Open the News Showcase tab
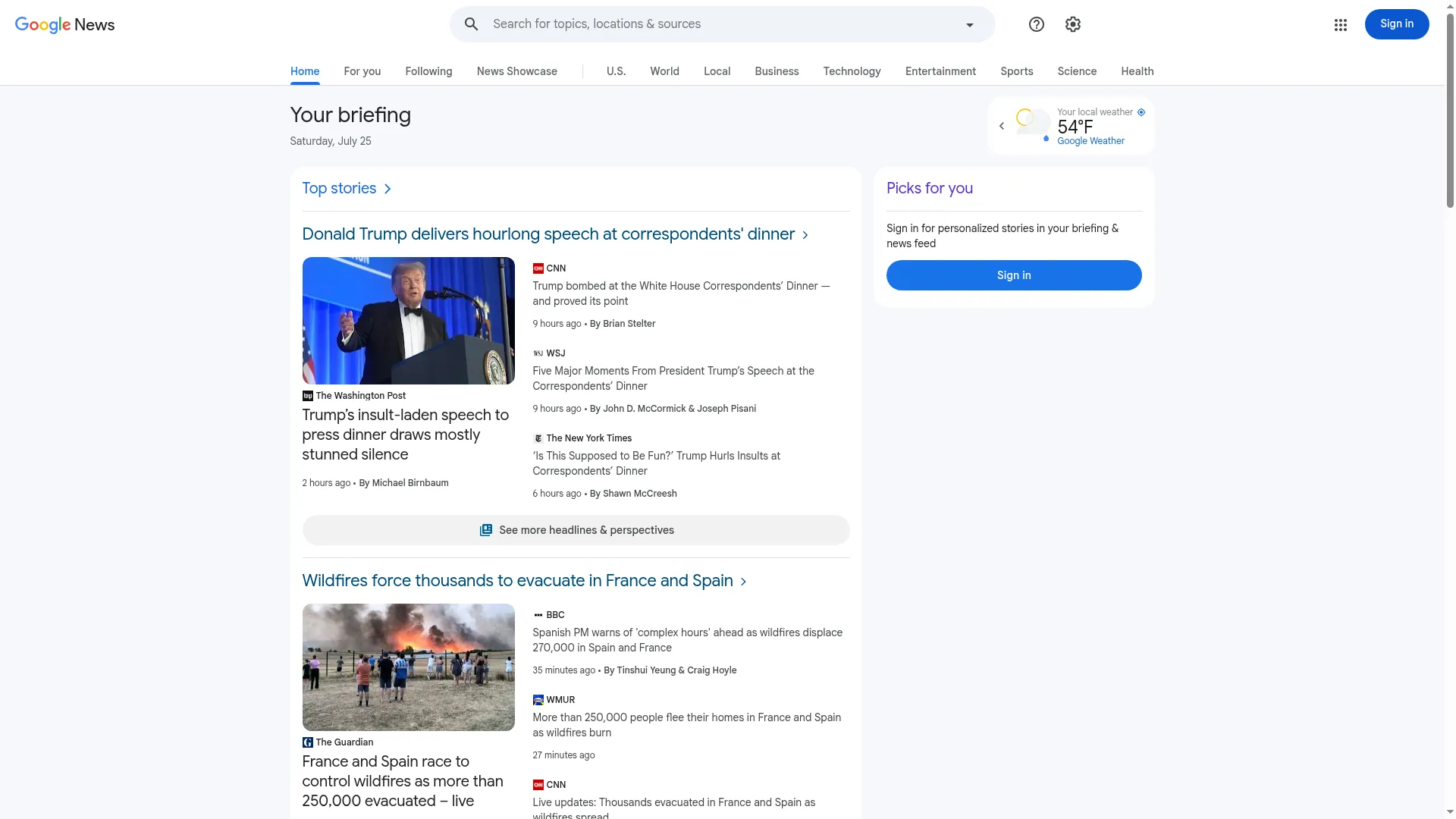This screenshot has width=1456, height=819. click(x=516, y=71)
